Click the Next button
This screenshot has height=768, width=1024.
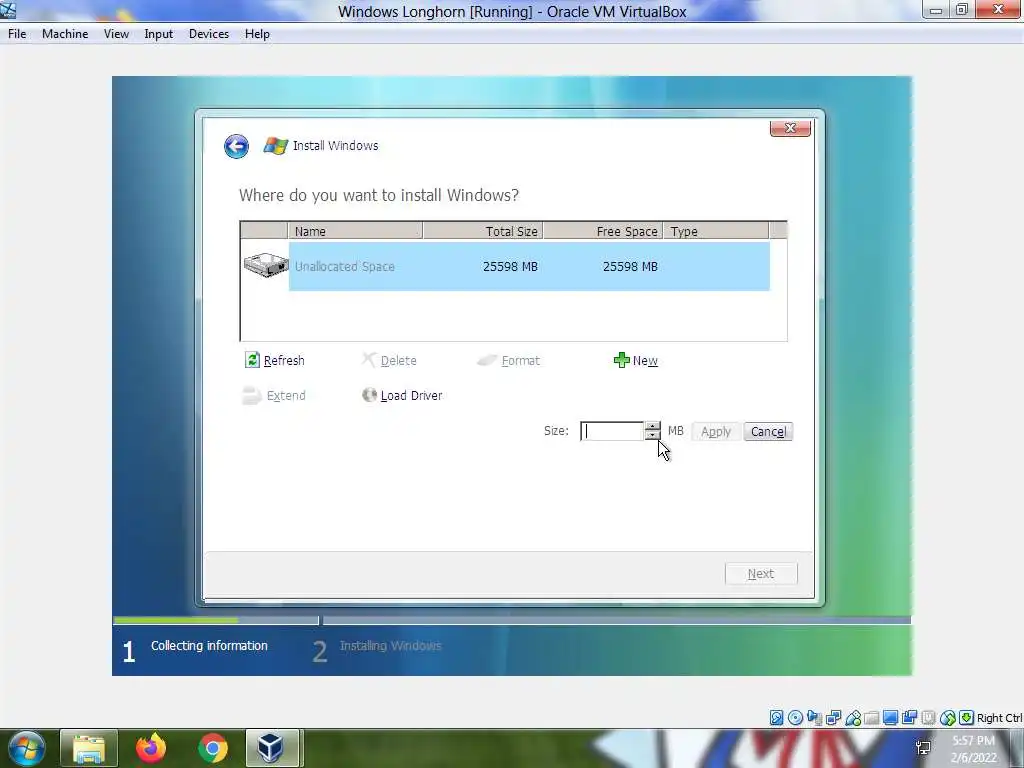coord(761,573)
